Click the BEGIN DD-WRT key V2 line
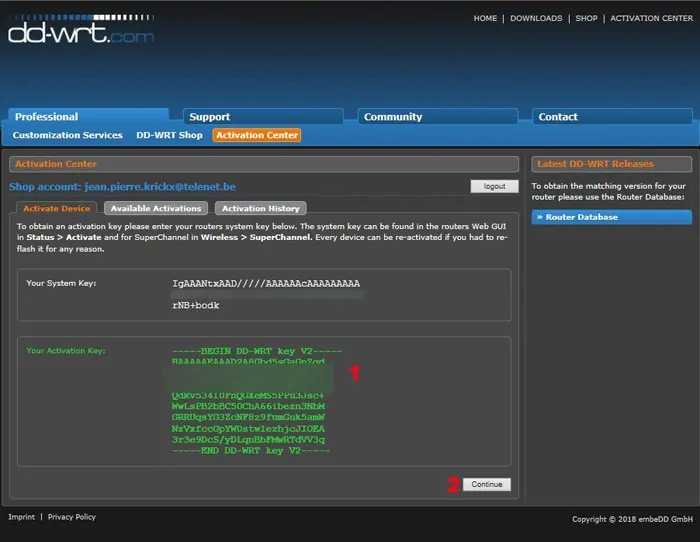The height and width of the screenshot is (542, 700). click(x=257, y=351)
